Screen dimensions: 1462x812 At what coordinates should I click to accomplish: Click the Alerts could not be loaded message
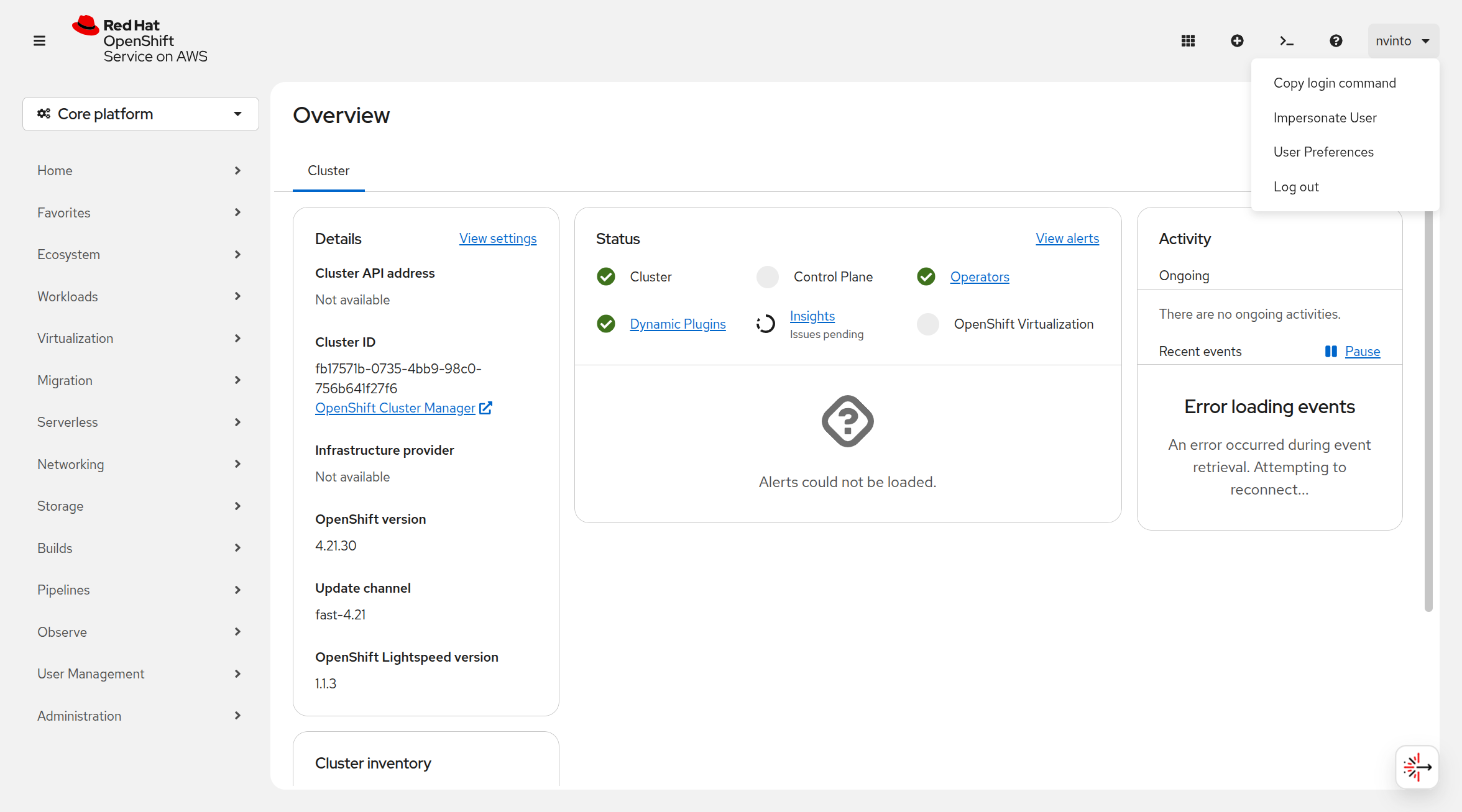pyautogui.click(x=848, y=482)
